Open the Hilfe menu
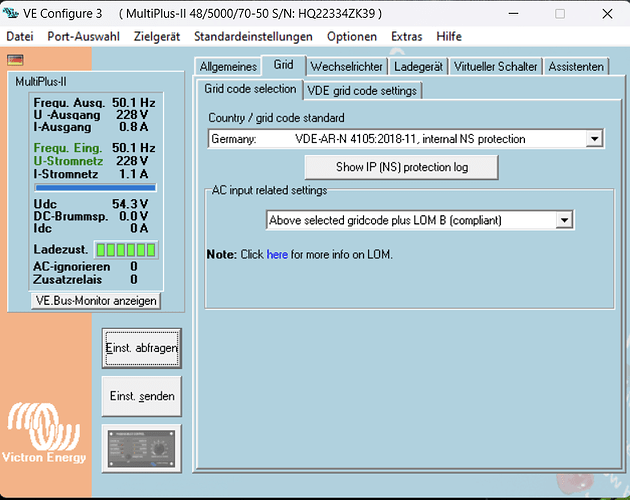Screen dimensions: 630x500 click(x=449, y=37)
